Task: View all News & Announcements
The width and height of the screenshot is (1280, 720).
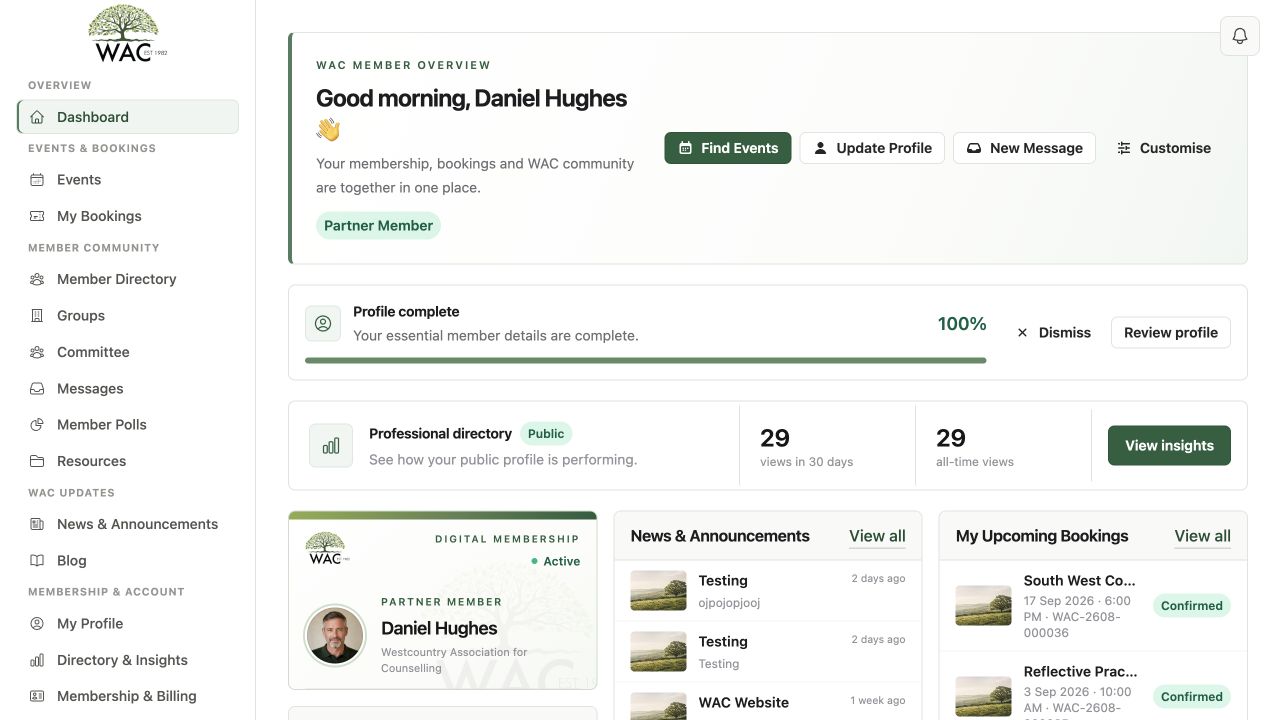Action: pyautogui.click(x=877, y=536)
